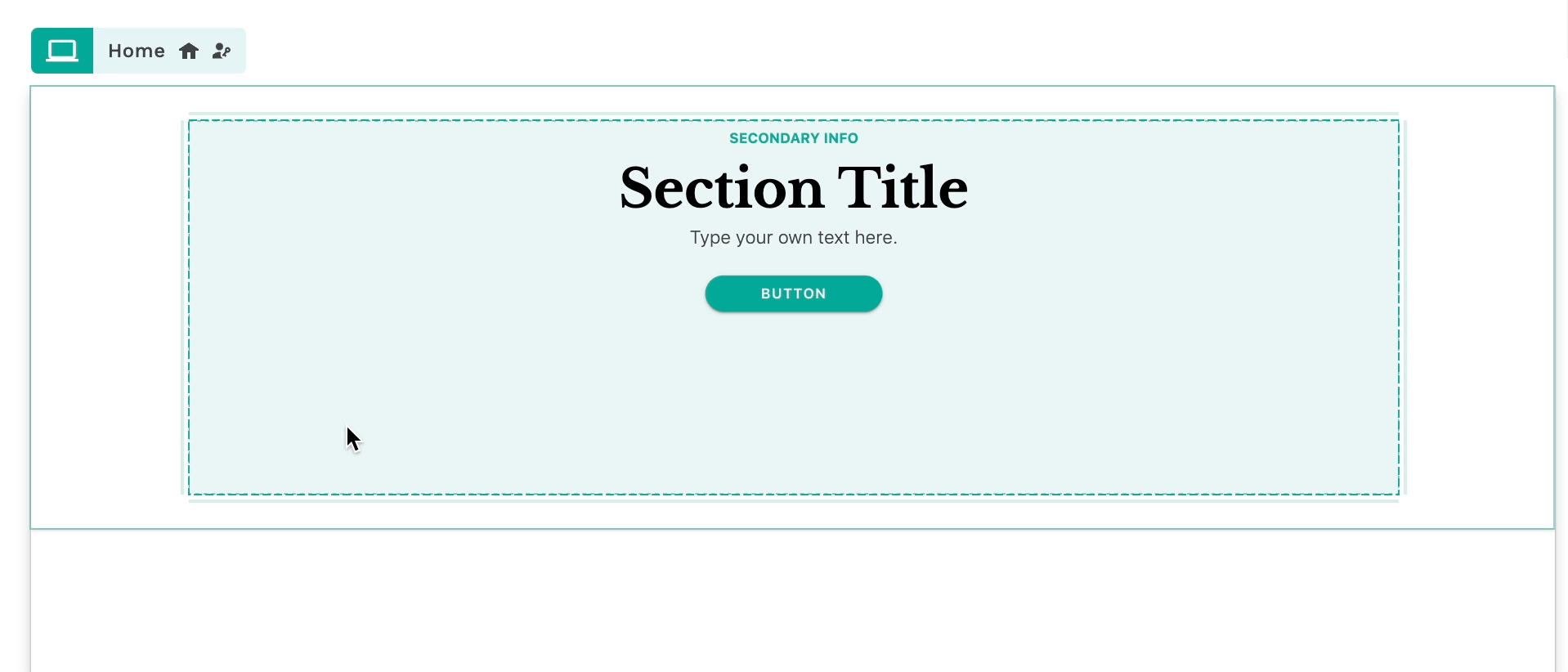Click the bottom border line of the page frame
1568x672 pixels.
click(793, 529)
